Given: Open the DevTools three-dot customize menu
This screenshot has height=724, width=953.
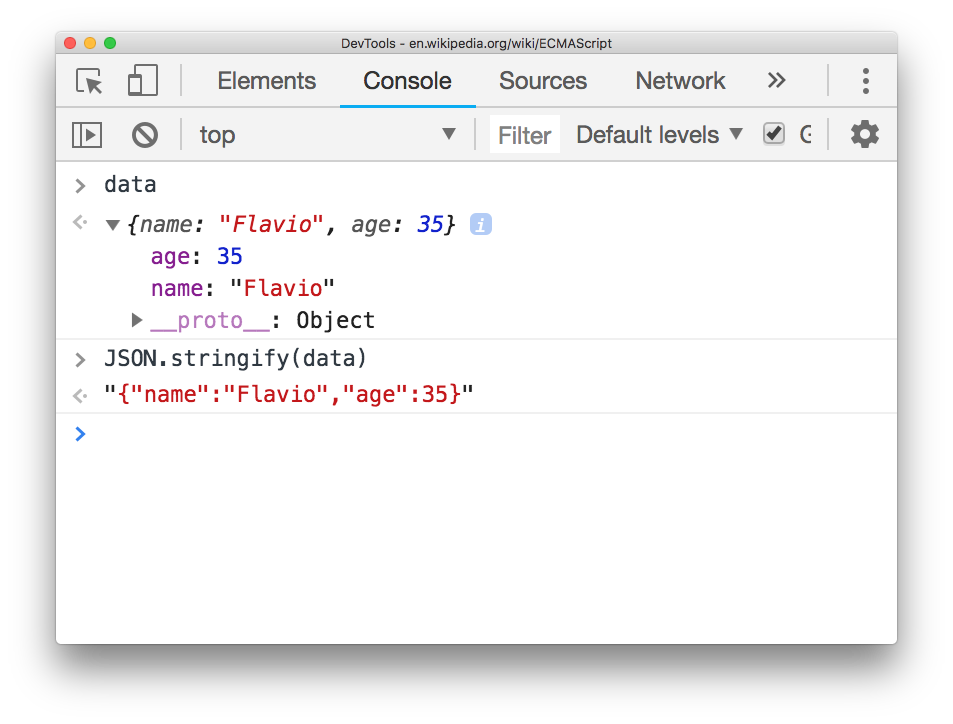Looking at the screenshot, I should [865, 81].
